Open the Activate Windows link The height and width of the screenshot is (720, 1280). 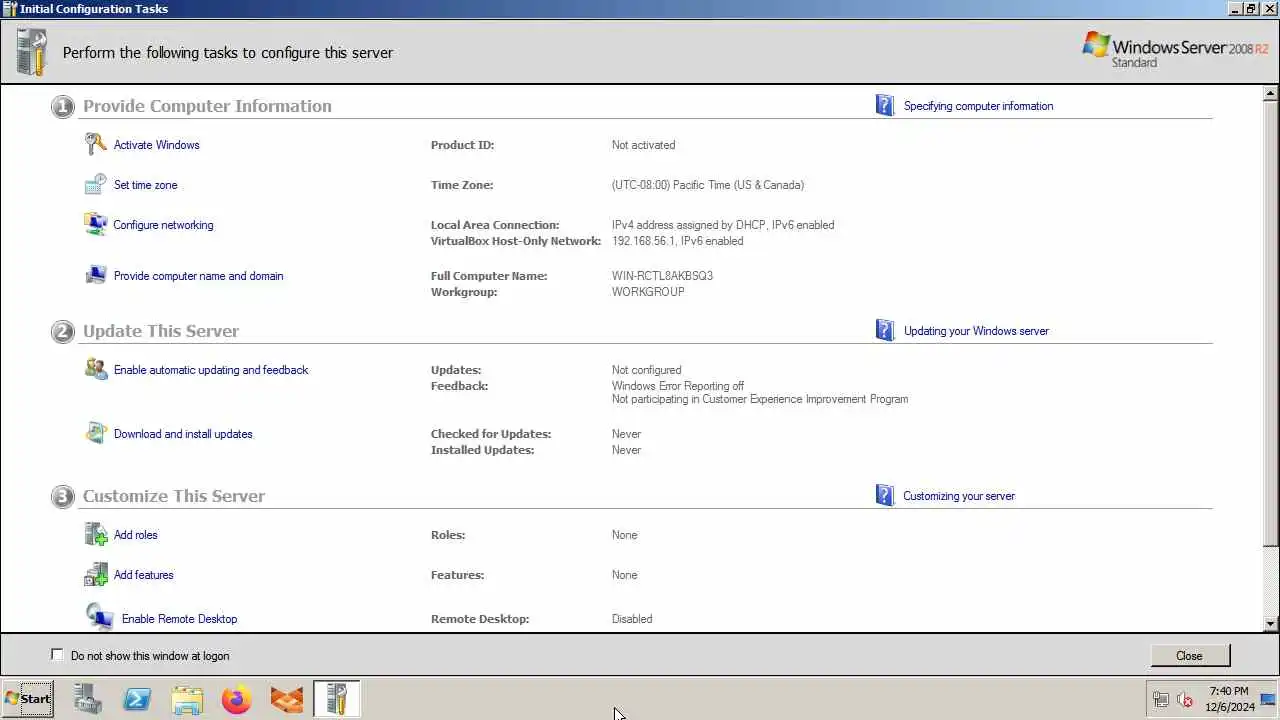click(156, 145)
